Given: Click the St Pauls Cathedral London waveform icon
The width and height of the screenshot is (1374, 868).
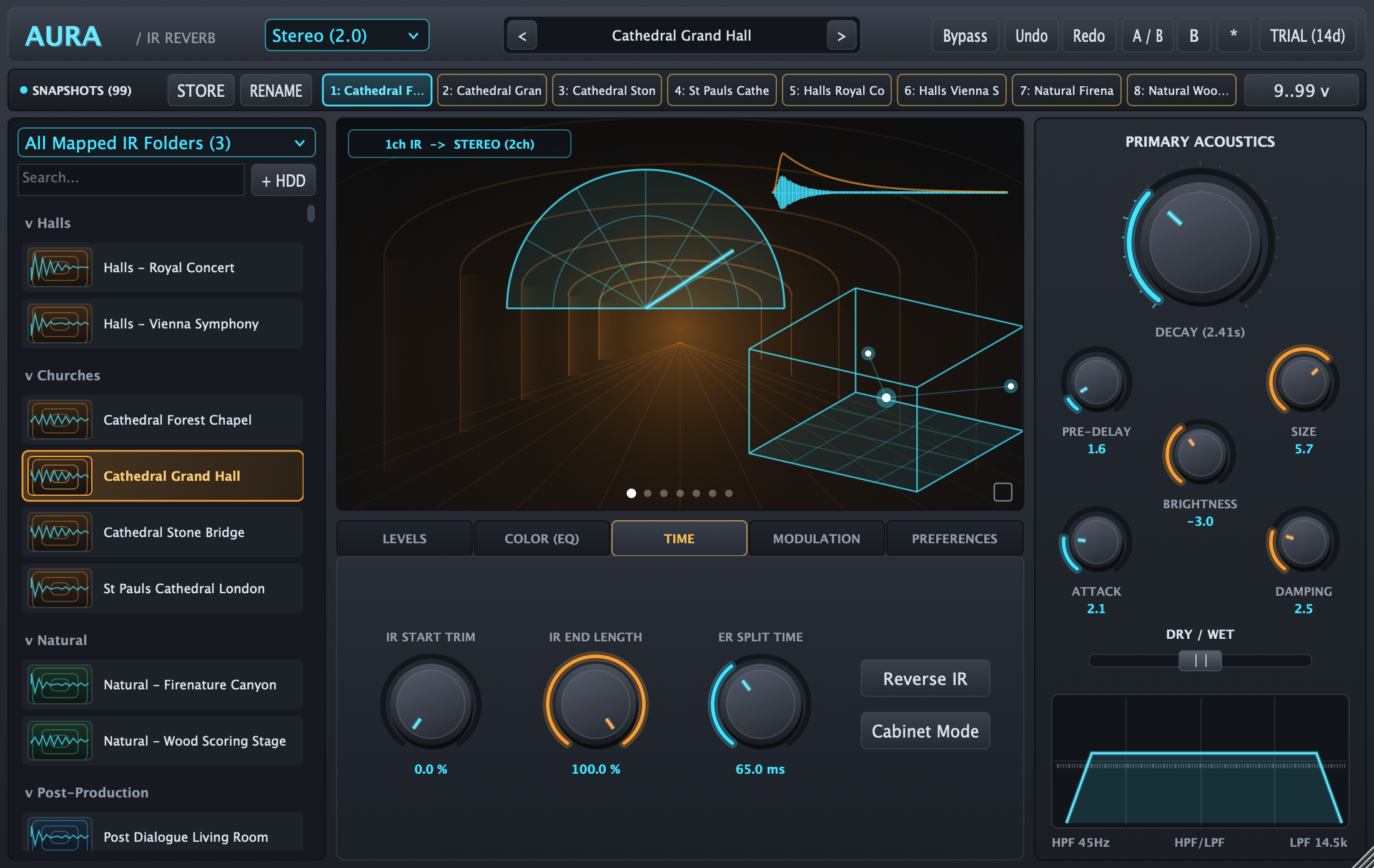Looking at the screenshot, I should point(60,589).
